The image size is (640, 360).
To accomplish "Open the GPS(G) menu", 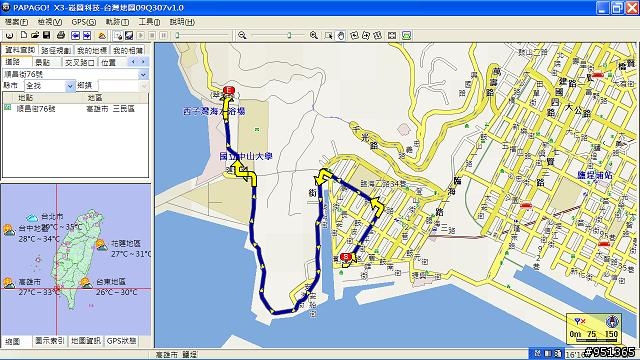I will (x=84, y=22).
